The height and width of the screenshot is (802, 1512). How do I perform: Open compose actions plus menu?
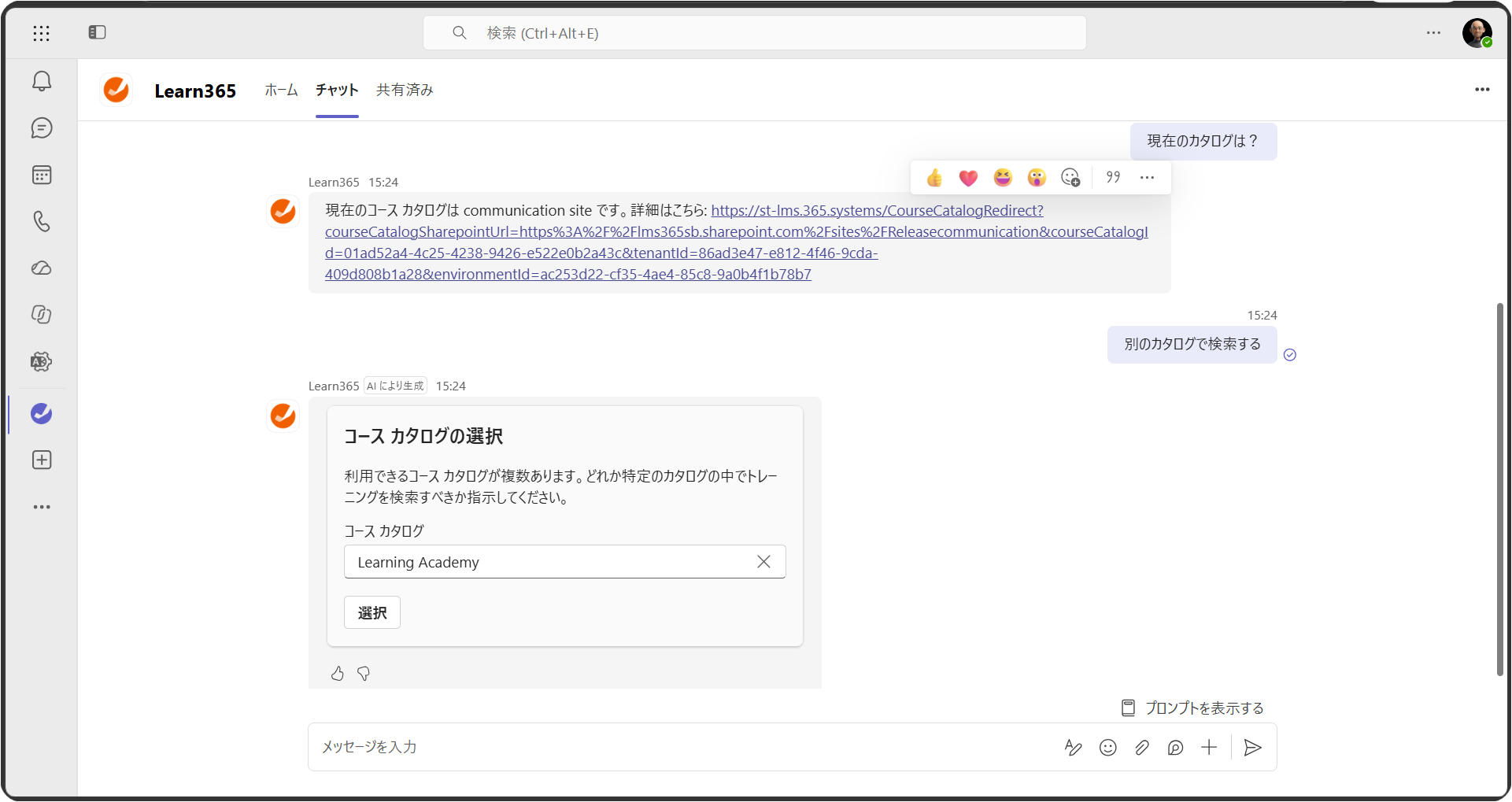coord(1209,748)
